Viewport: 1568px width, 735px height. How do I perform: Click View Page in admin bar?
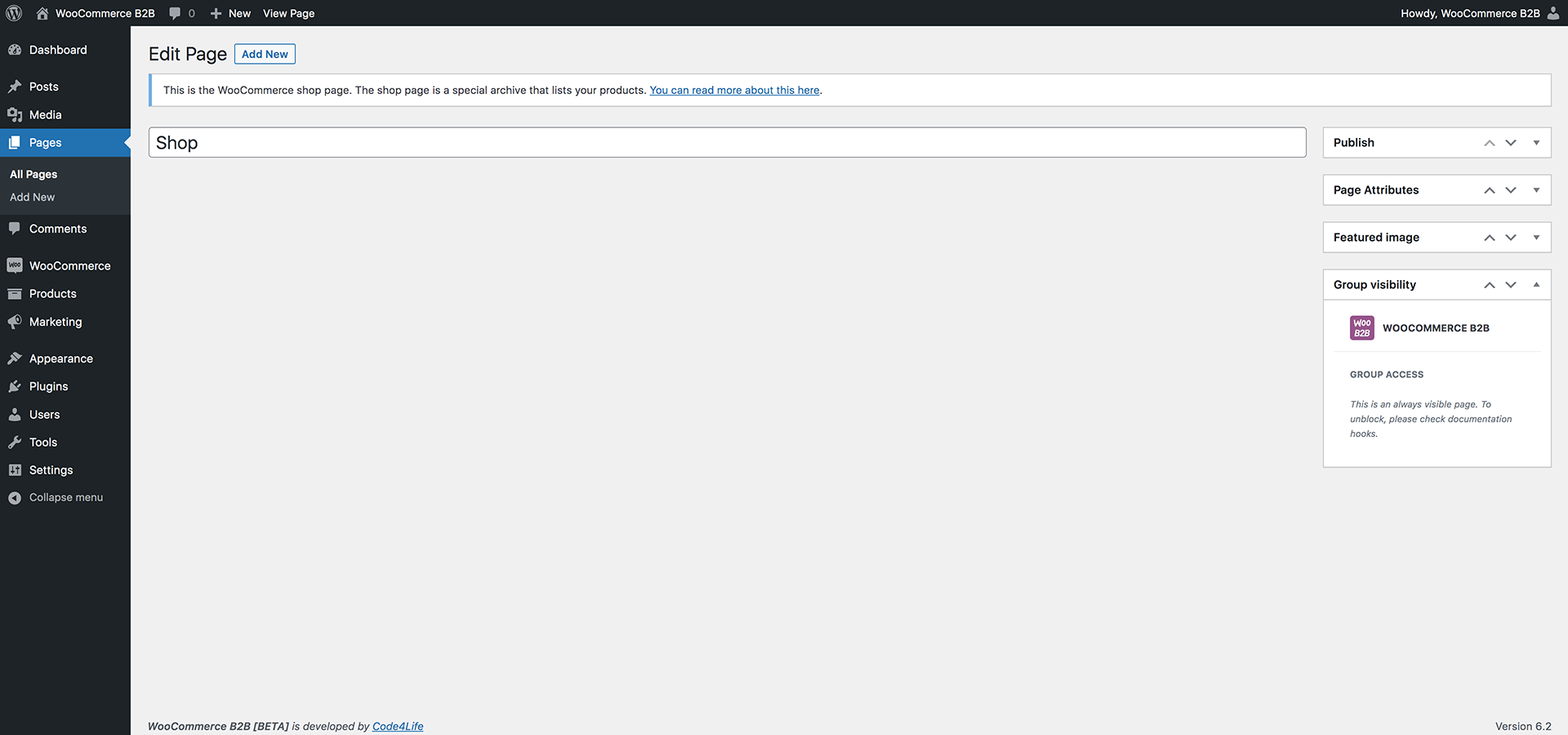point(288,13)
